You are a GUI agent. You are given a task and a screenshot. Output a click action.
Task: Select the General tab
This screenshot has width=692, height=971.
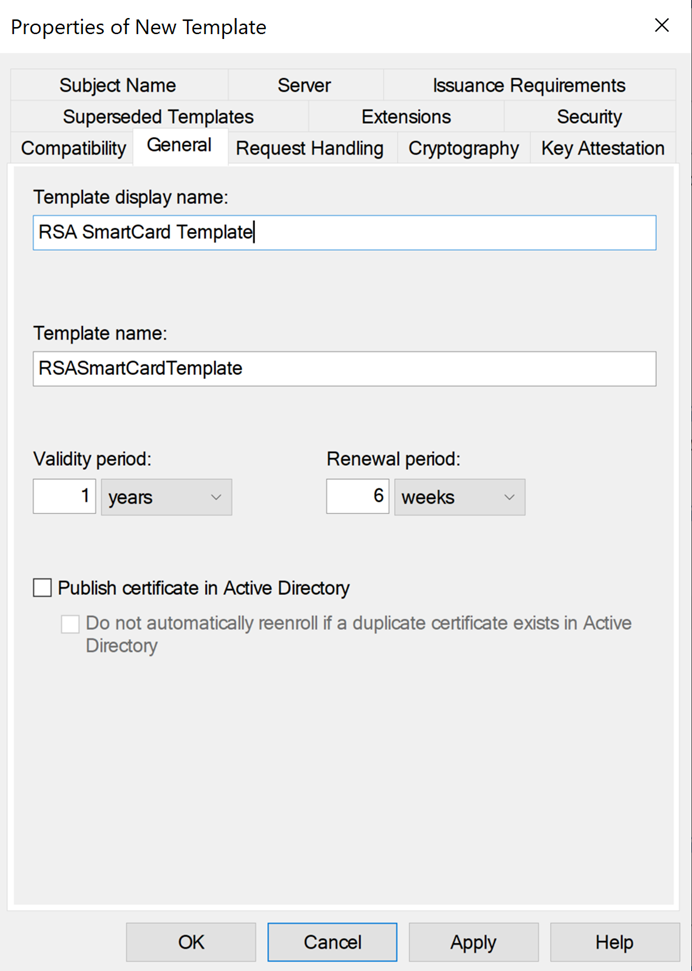tap(180, 145)
